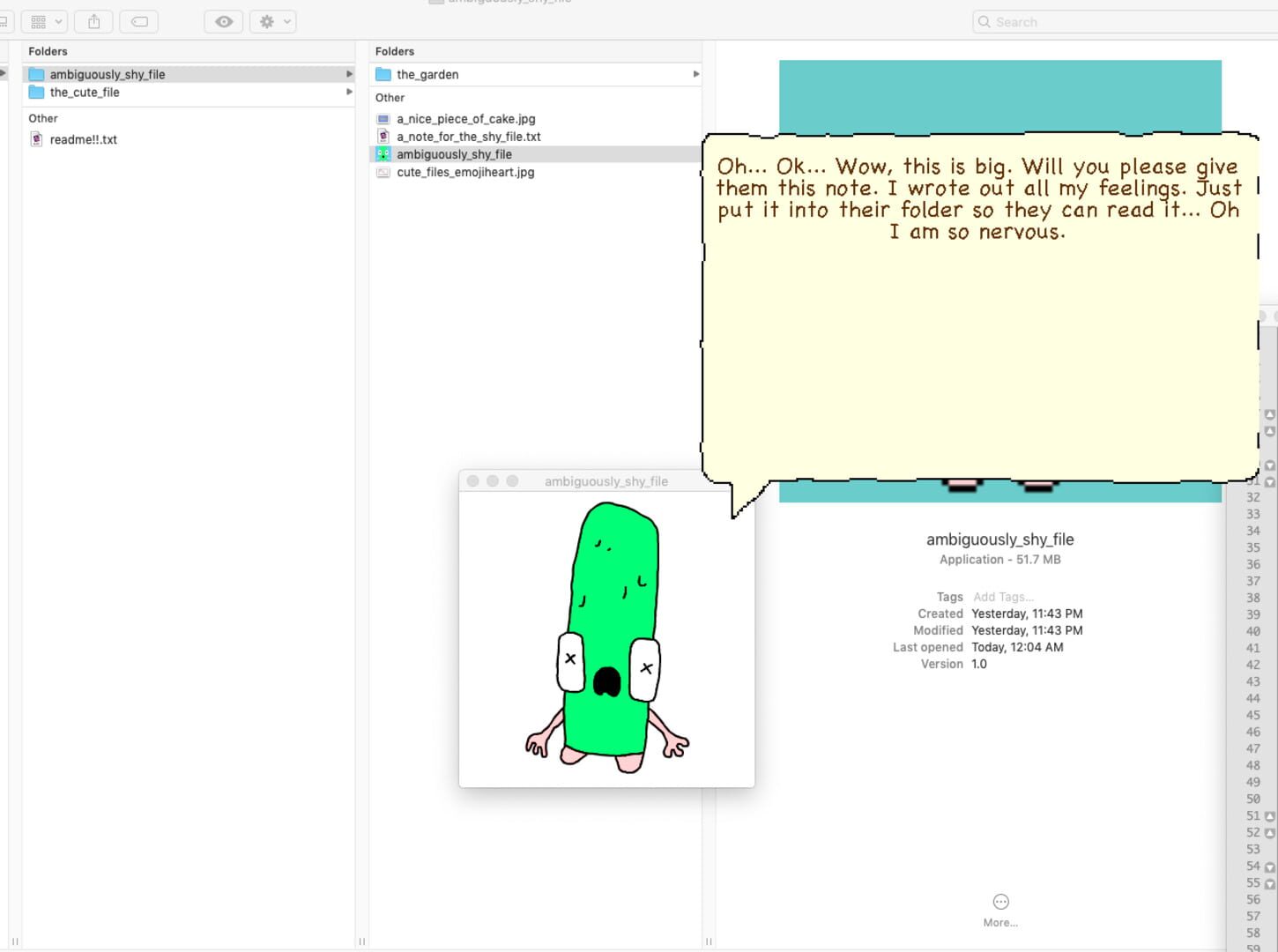Open the Action gear dropdown menu
Image resolution: width=1278 pixels, height=952 pixels.
pos(273,22)
